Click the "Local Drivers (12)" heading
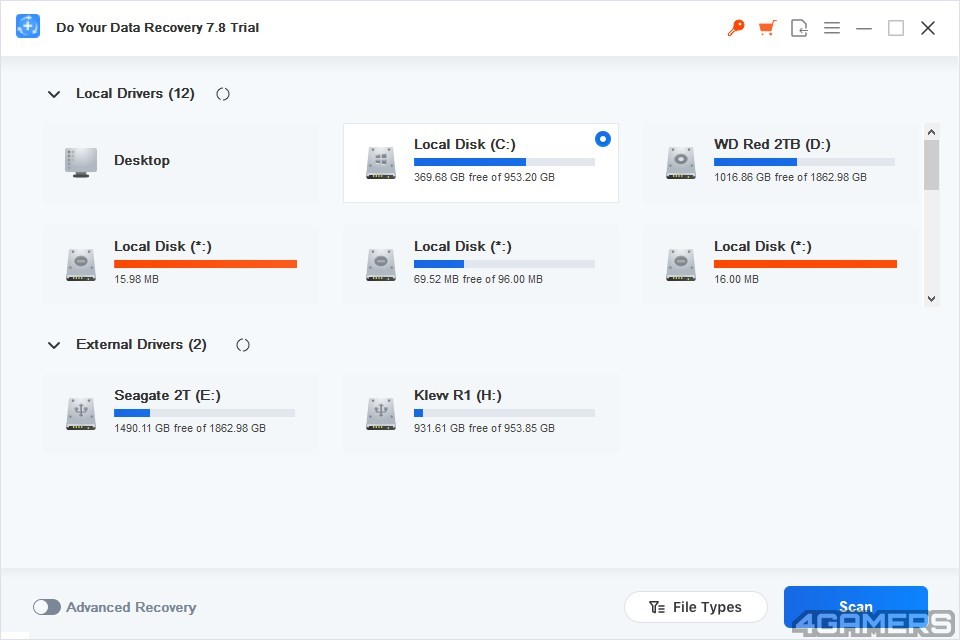Screen dimensions: 960x640 pos(135,94)
